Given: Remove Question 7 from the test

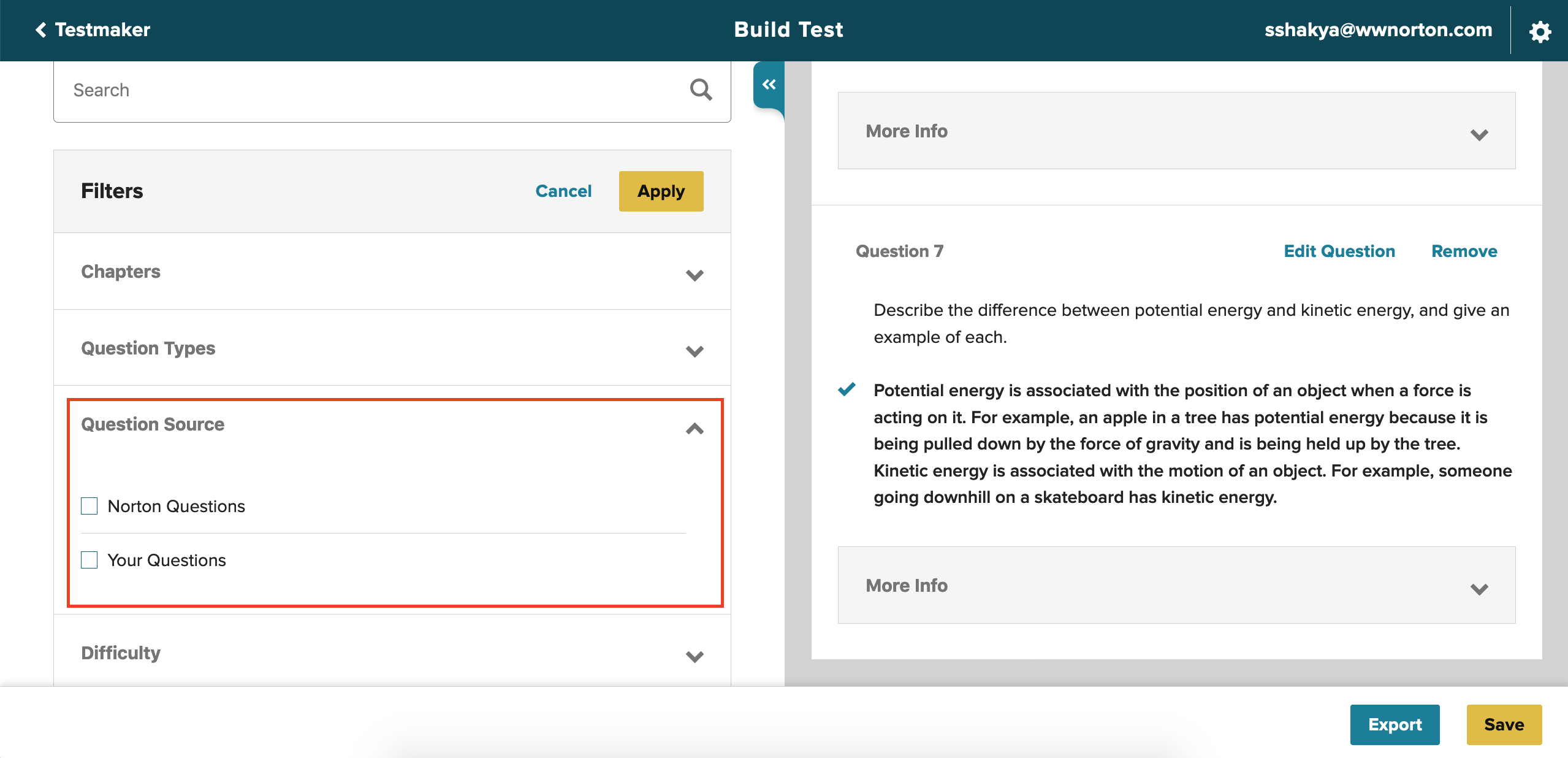Looking at the screenshot, I should 1464,251.
